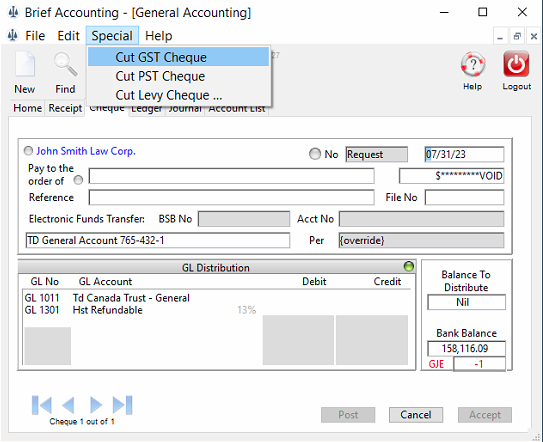Click the GL No column header
This screenshot has width=543, height=442.
(x=45, y=281)
